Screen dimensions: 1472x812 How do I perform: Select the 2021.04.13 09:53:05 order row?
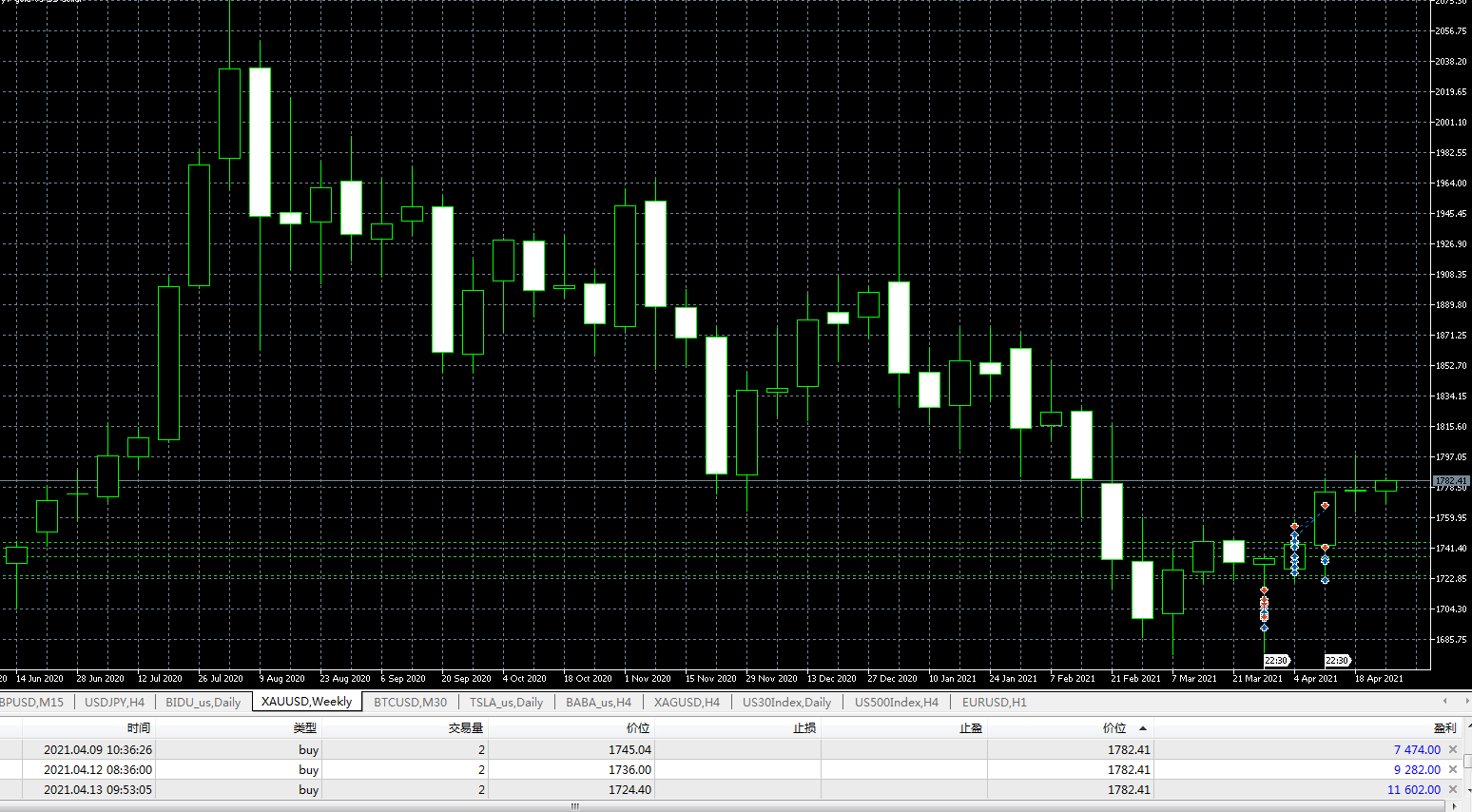pos(730,790)
